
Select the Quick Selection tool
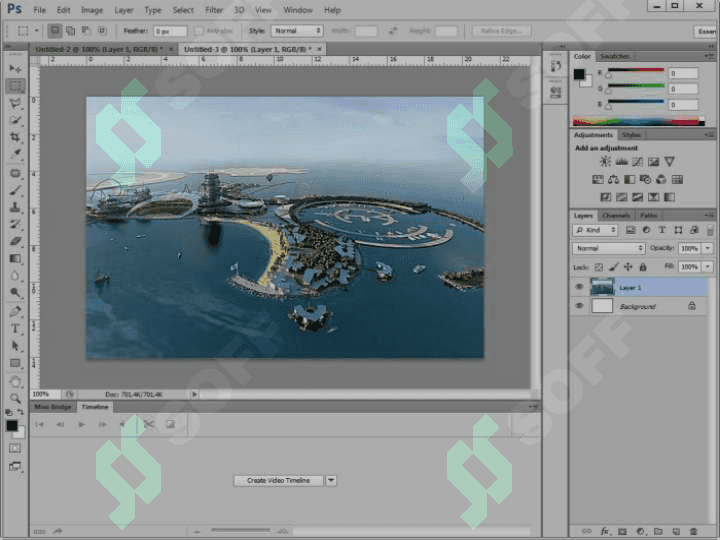(15, 120)
